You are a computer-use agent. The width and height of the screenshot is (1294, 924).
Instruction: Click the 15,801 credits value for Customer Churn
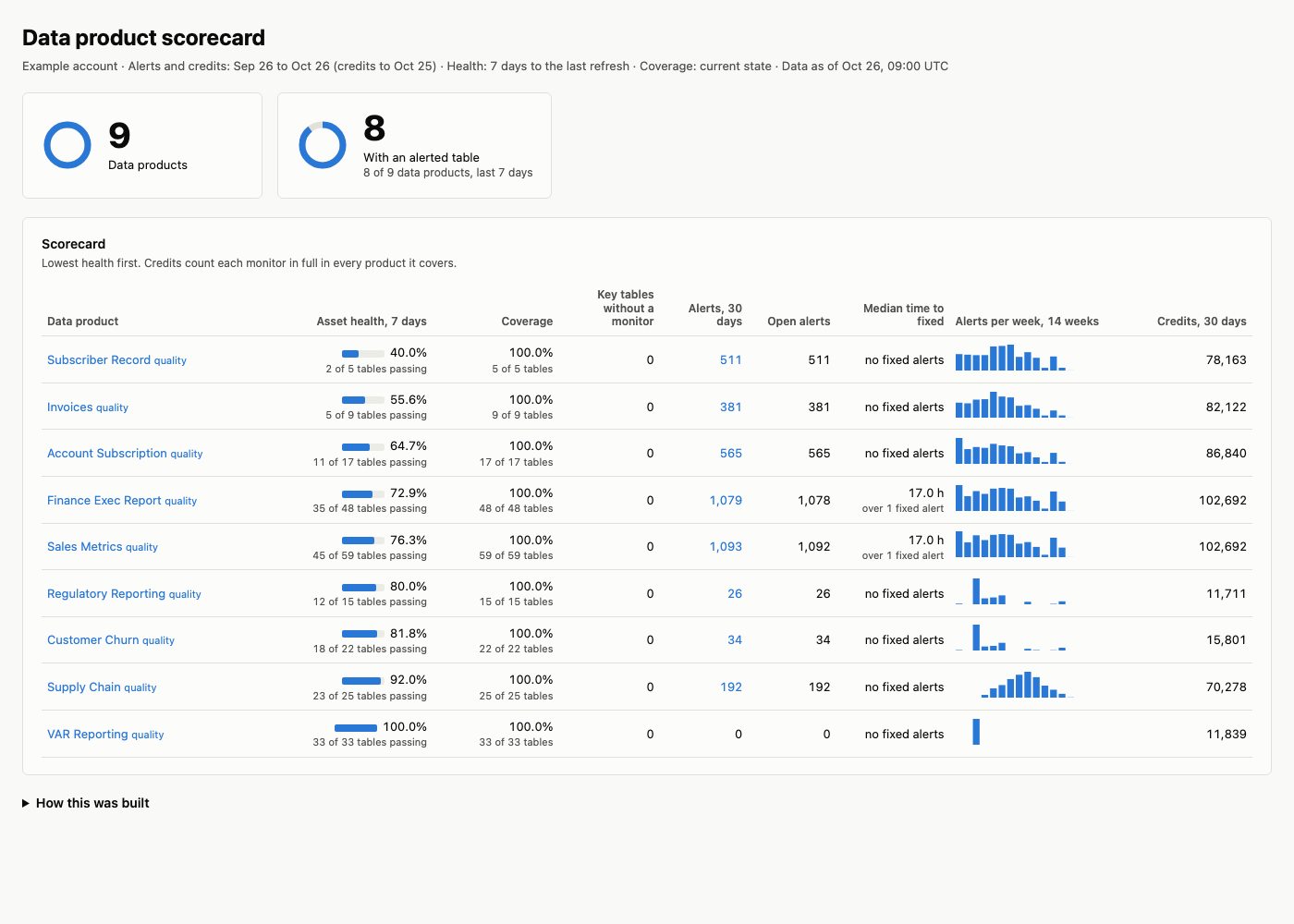(1227, 640)
